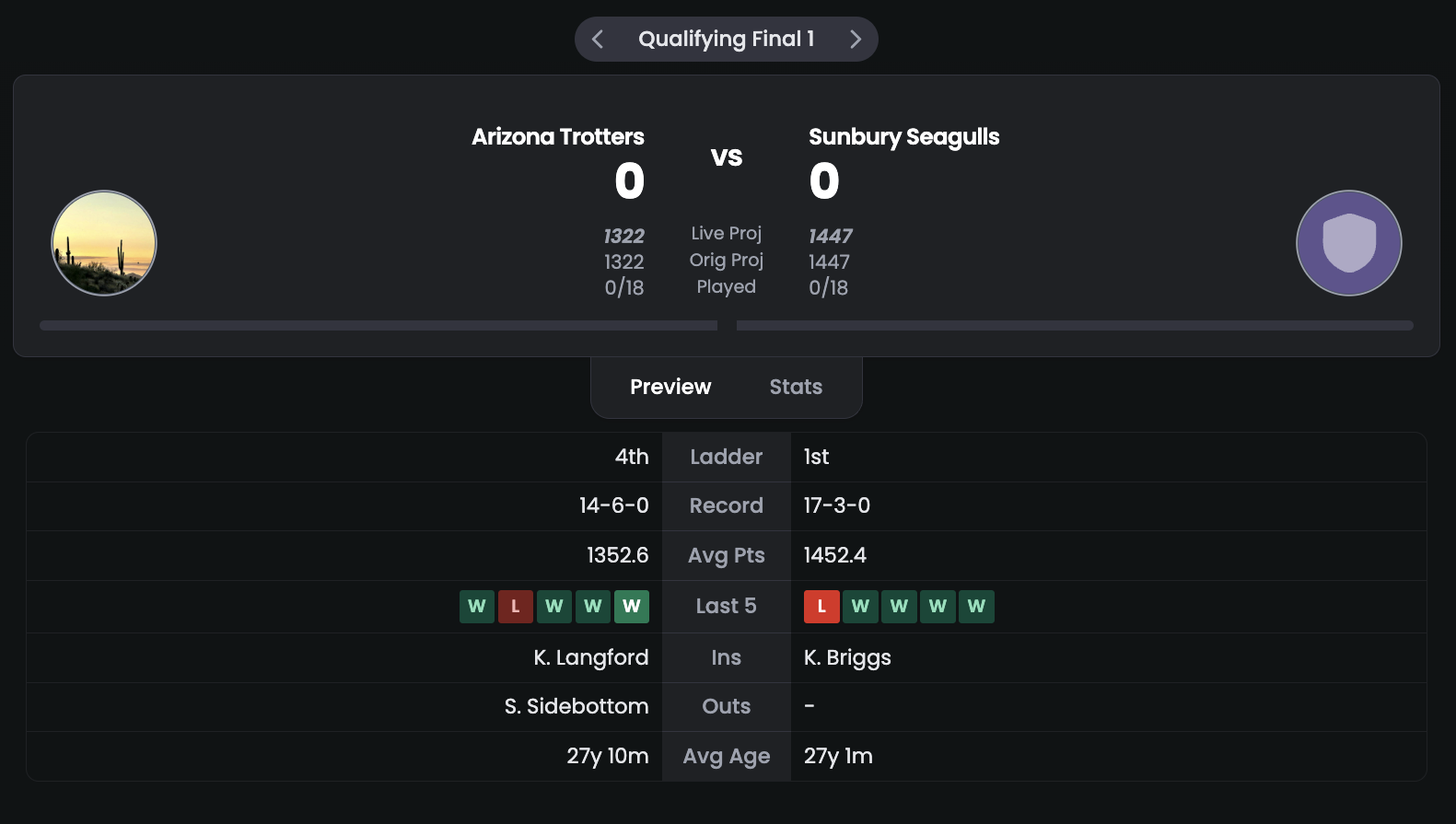Screen dimensions: 1456x824
Task: Go to previous round with left chevron
Action: click(x=598, y=40)
